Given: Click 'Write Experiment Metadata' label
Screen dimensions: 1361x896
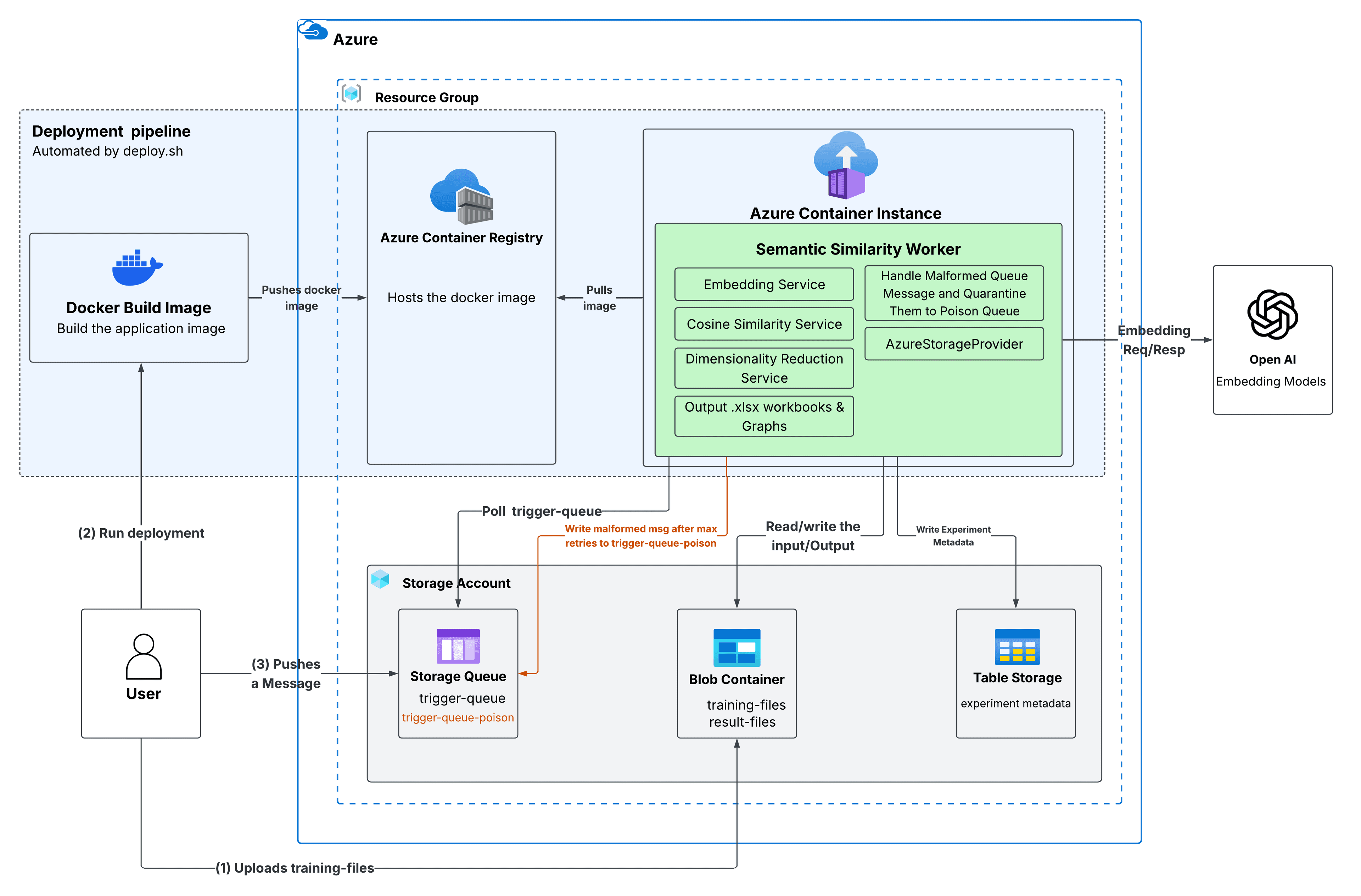Looking at the screenshot, I should coord(953,536).
